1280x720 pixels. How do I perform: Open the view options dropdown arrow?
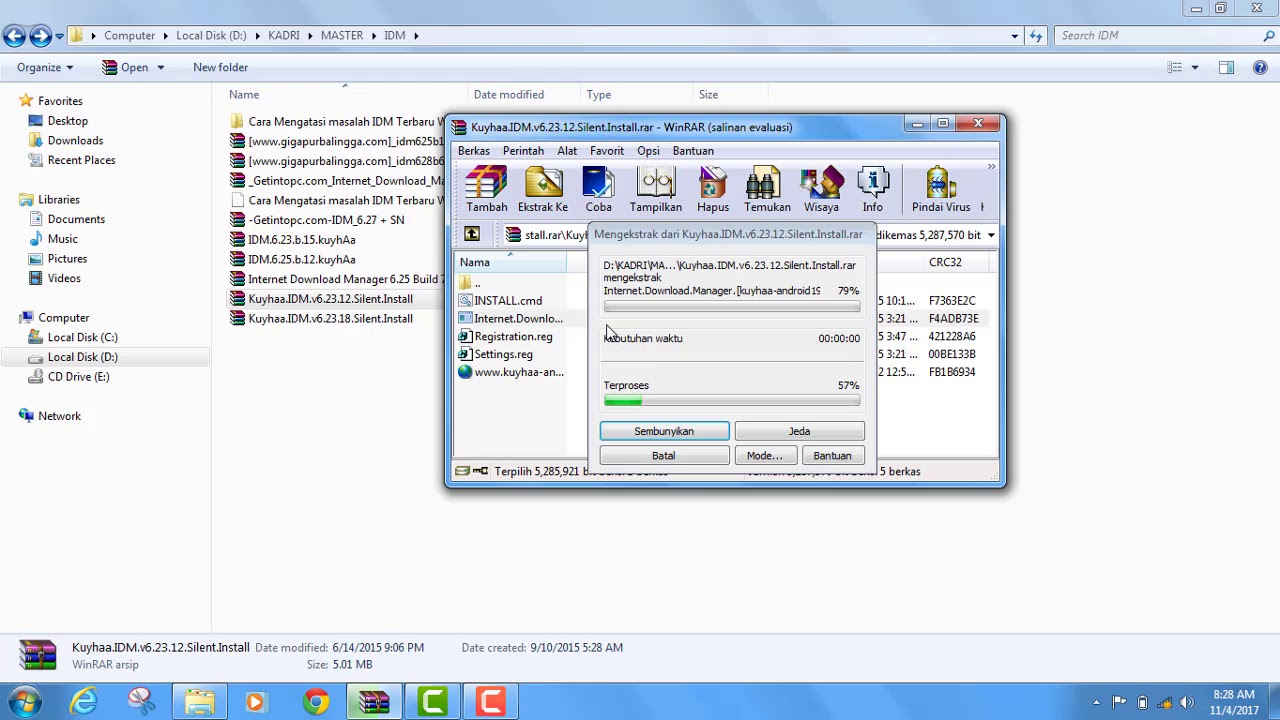point(1195,67)
